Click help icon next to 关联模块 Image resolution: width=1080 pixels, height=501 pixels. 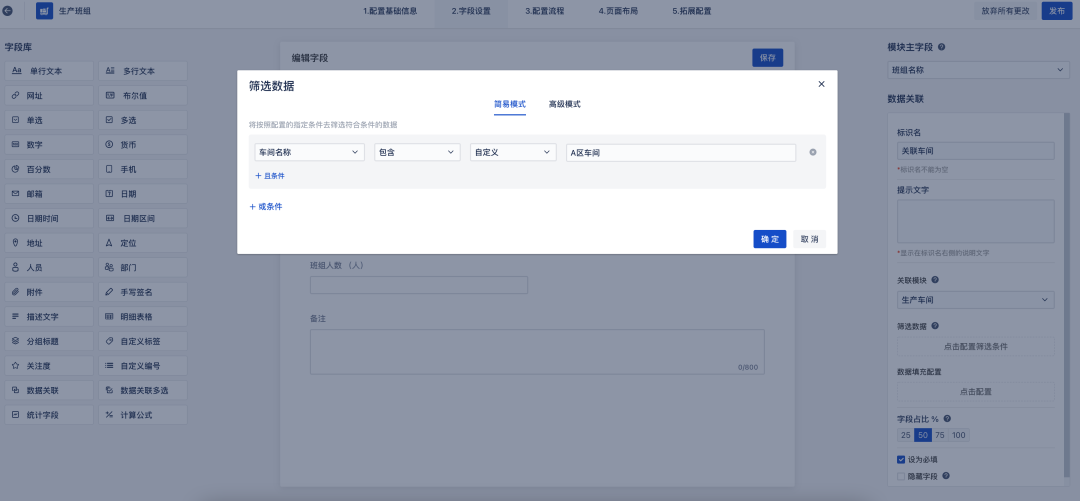[x=935, y=280]
